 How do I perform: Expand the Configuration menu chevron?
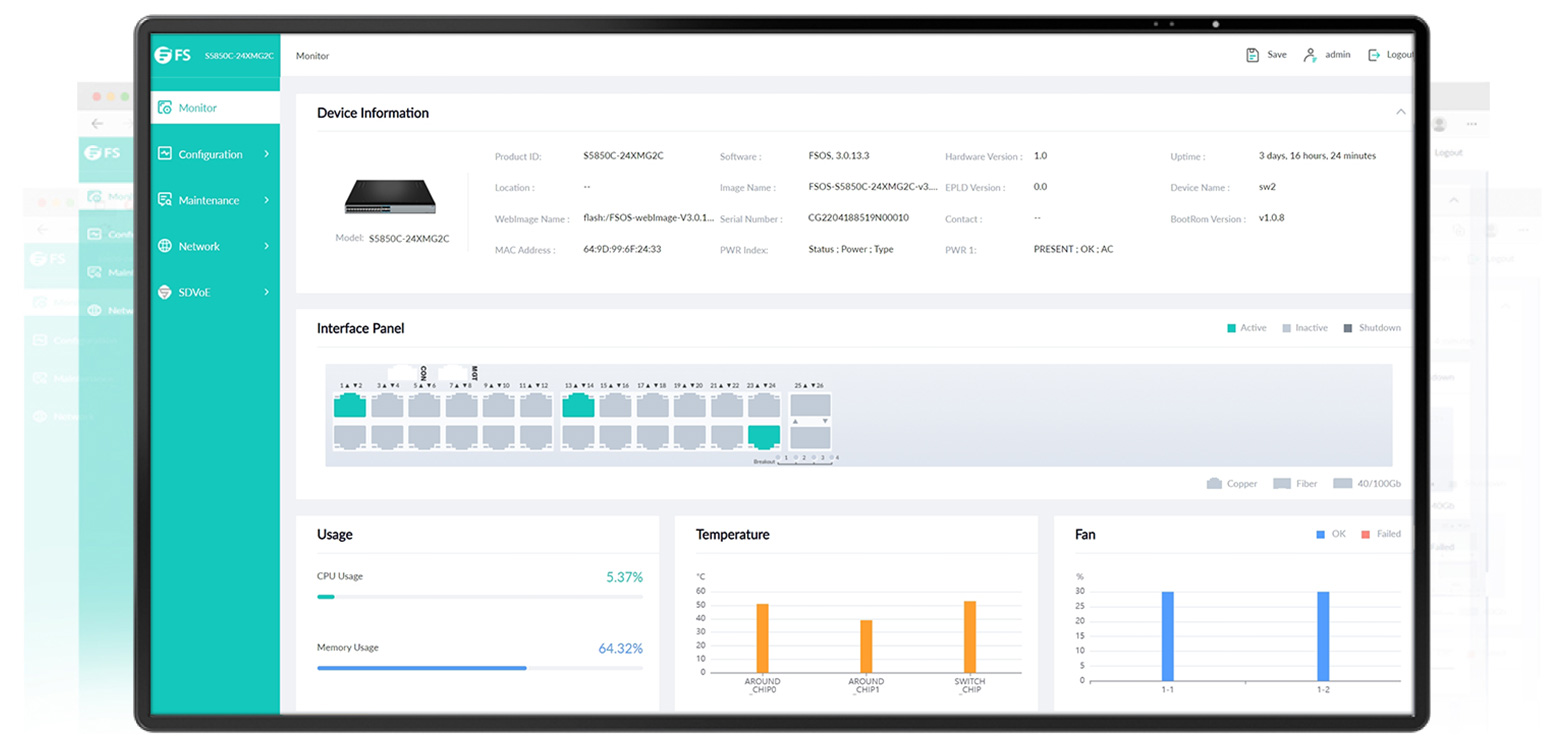pyautogui.click(x=267, y=154)
